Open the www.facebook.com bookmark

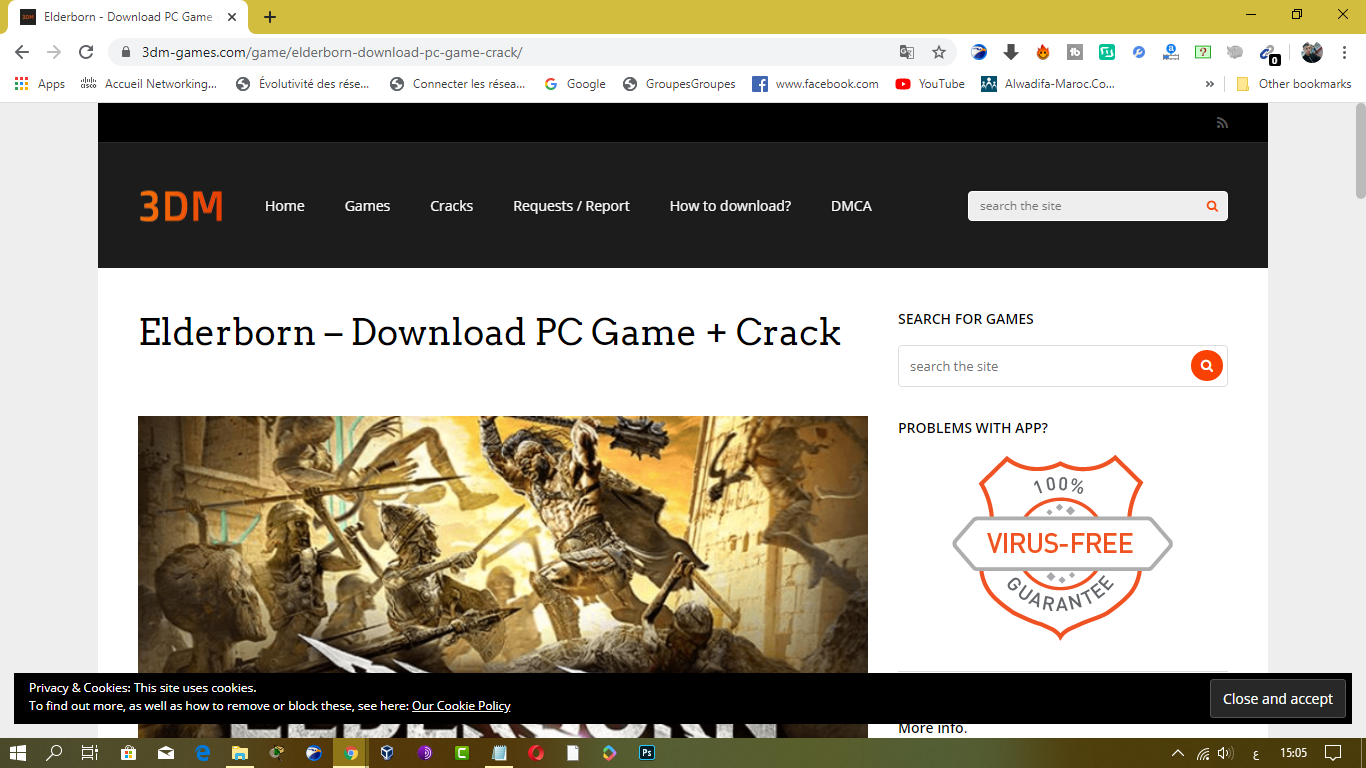tap(816, 84)
